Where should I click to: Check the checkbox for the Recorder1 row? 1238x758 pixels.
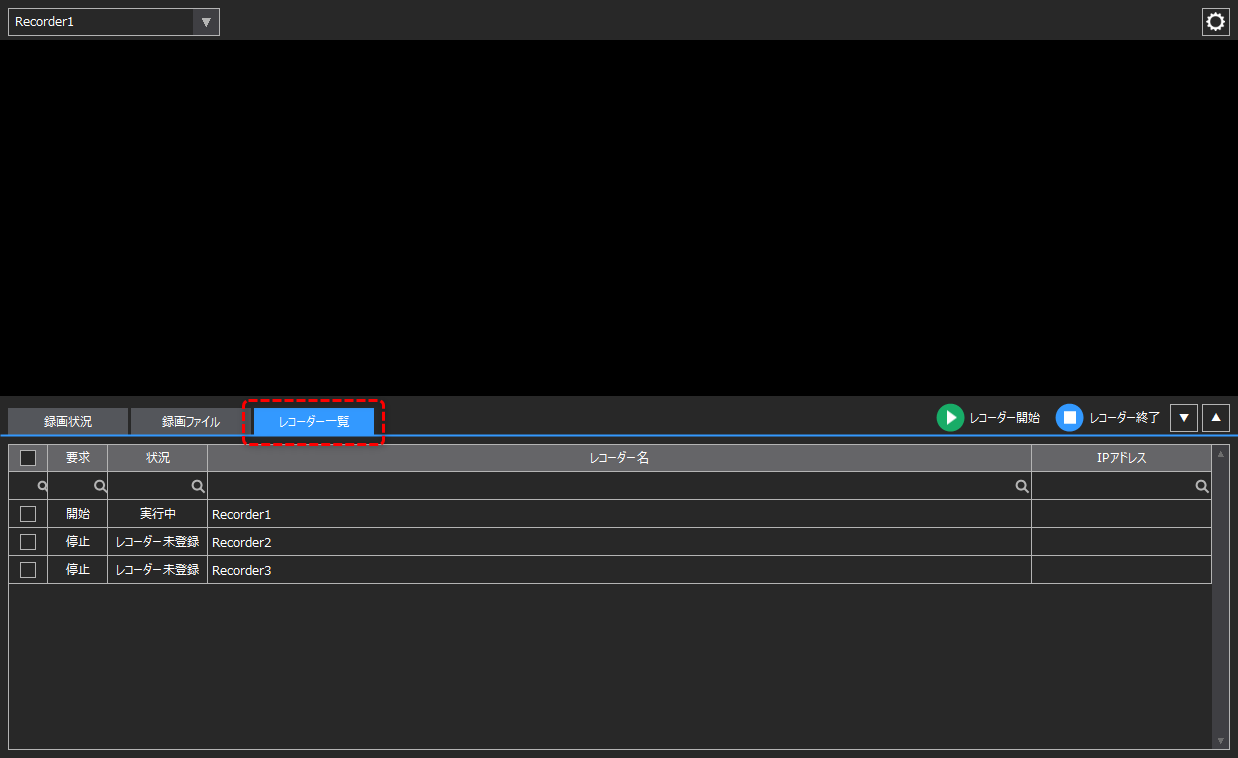tap(27, 514)
